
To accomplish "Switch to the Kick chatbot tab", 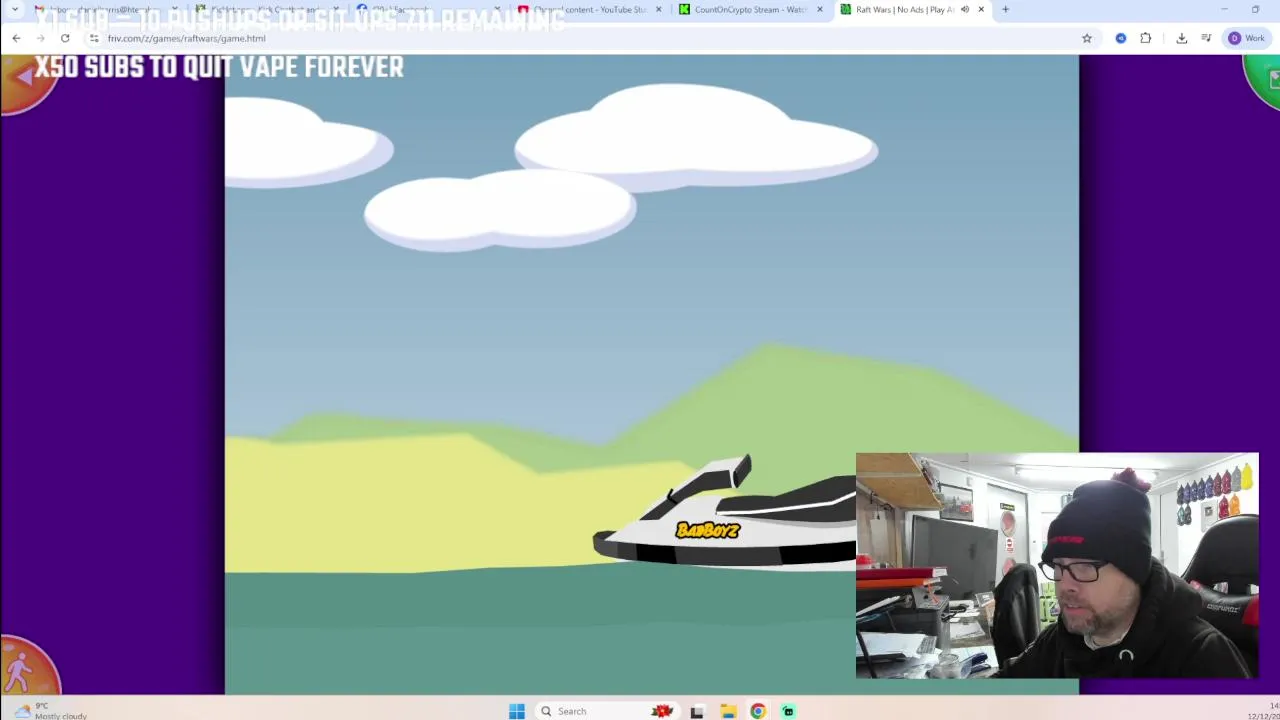I will [265, 9].
